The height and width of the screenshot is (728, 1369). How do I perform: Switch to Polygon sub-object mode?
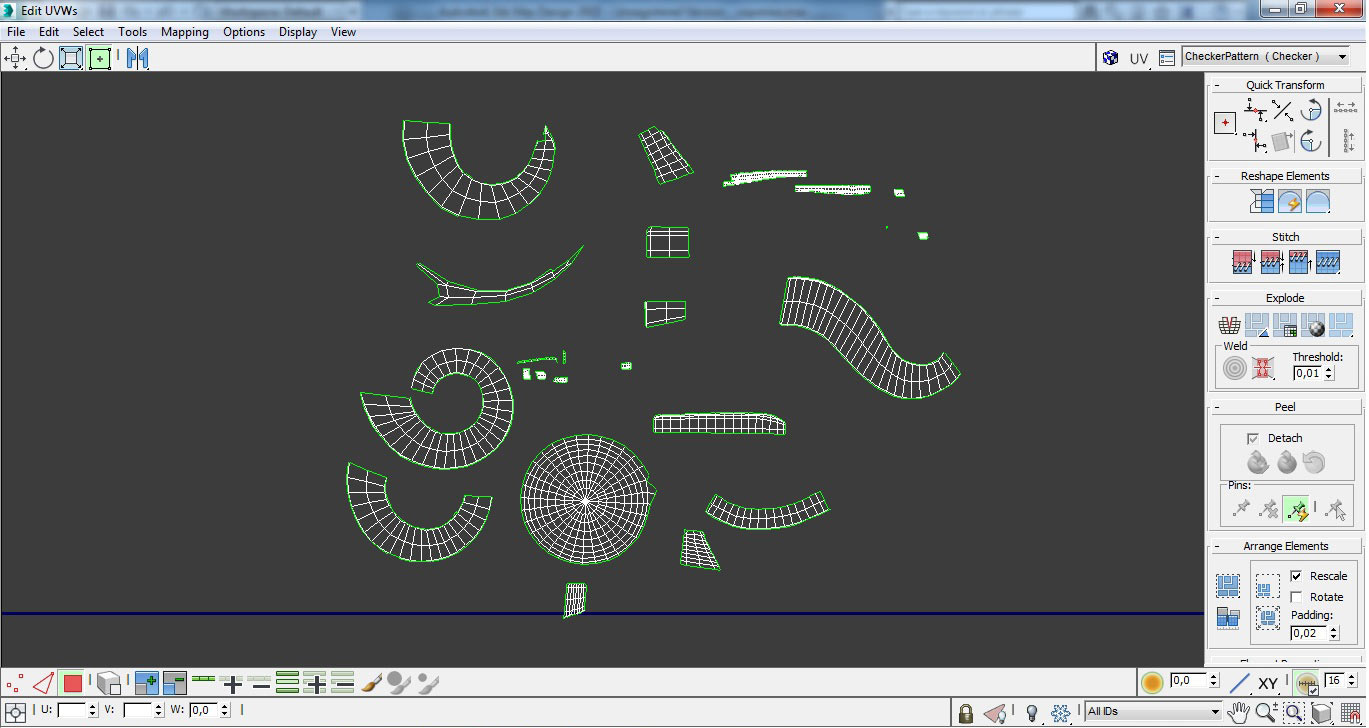[72, 684]
